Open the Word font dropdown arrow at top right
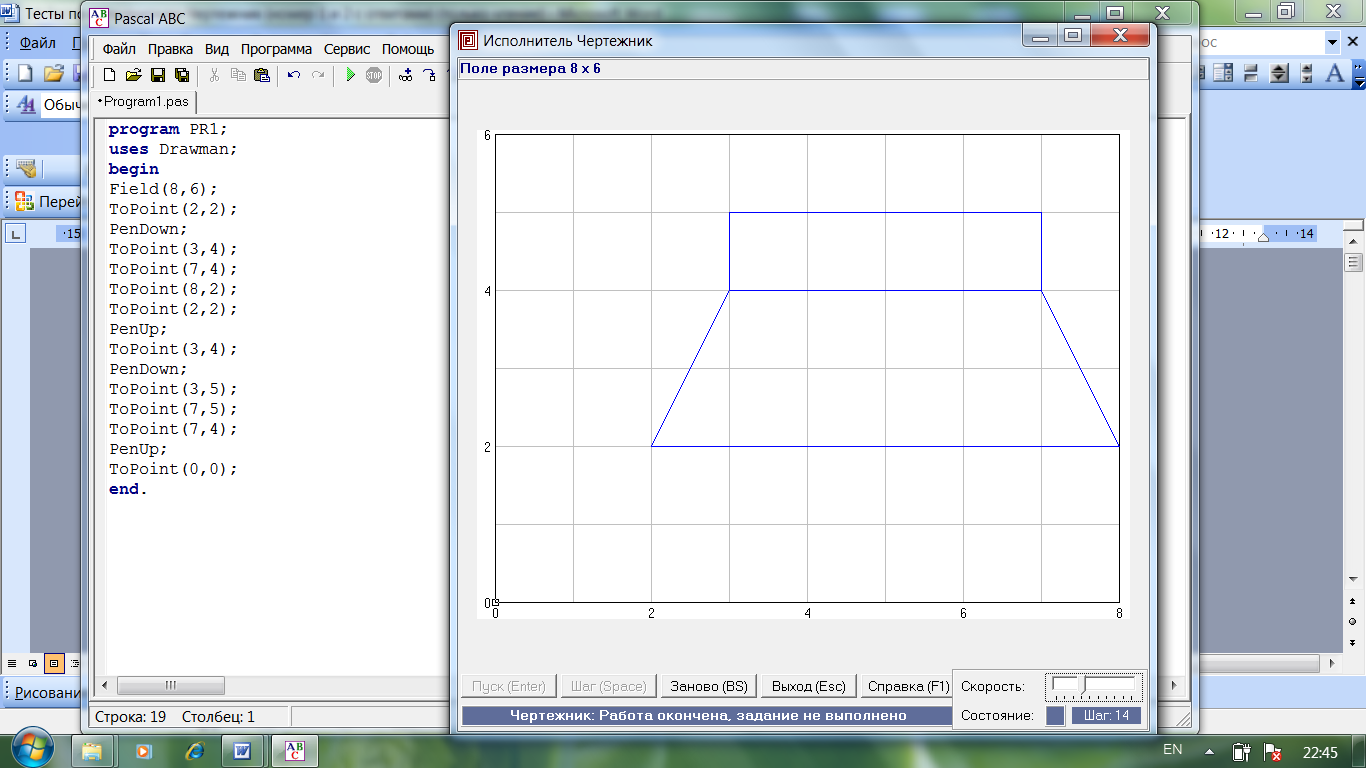Image resolution: width=1366 pixels, height=768 pixels. tap(1332, 43)
